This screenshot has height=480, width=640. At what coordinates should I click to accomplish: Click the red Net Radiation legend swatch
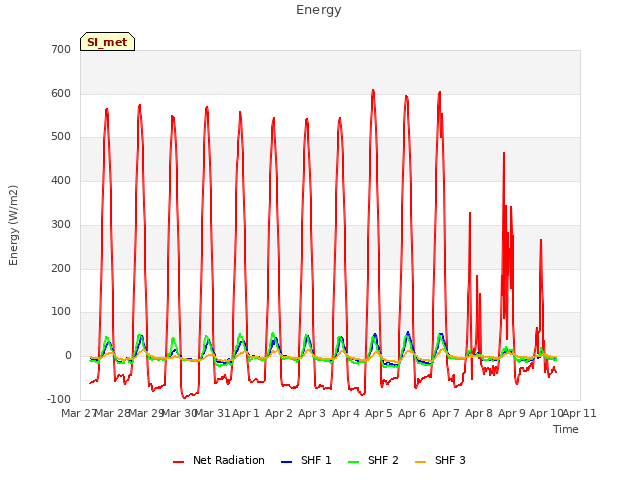(178, 462)
